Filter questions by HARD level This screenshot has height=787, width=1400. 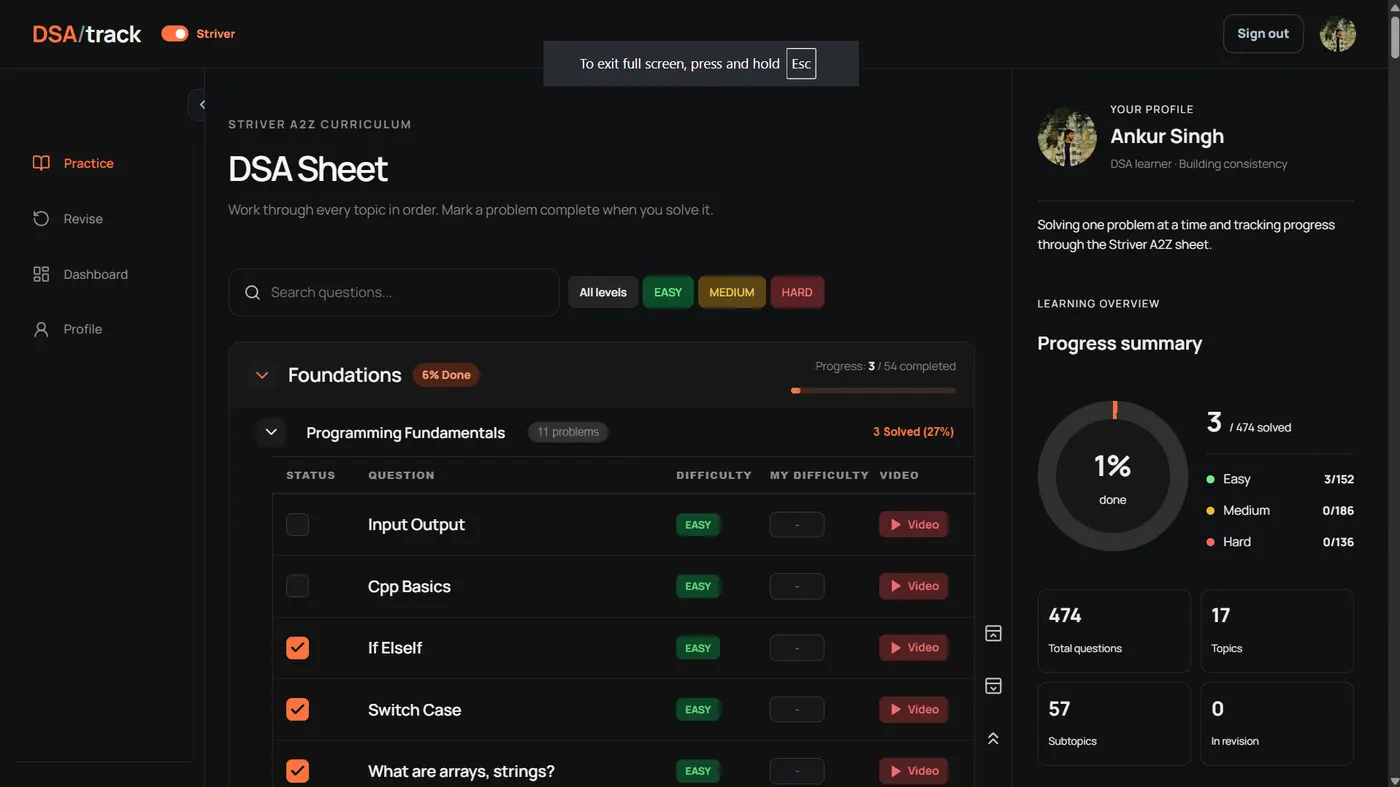click(797, 293)
